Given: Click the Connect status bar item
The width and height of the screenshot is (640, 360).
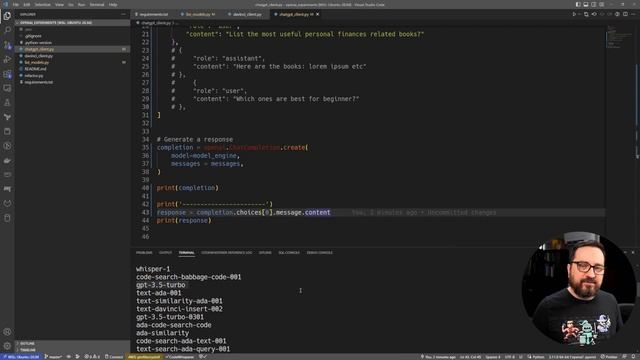Looking at the screenshot, I should 114,357.
